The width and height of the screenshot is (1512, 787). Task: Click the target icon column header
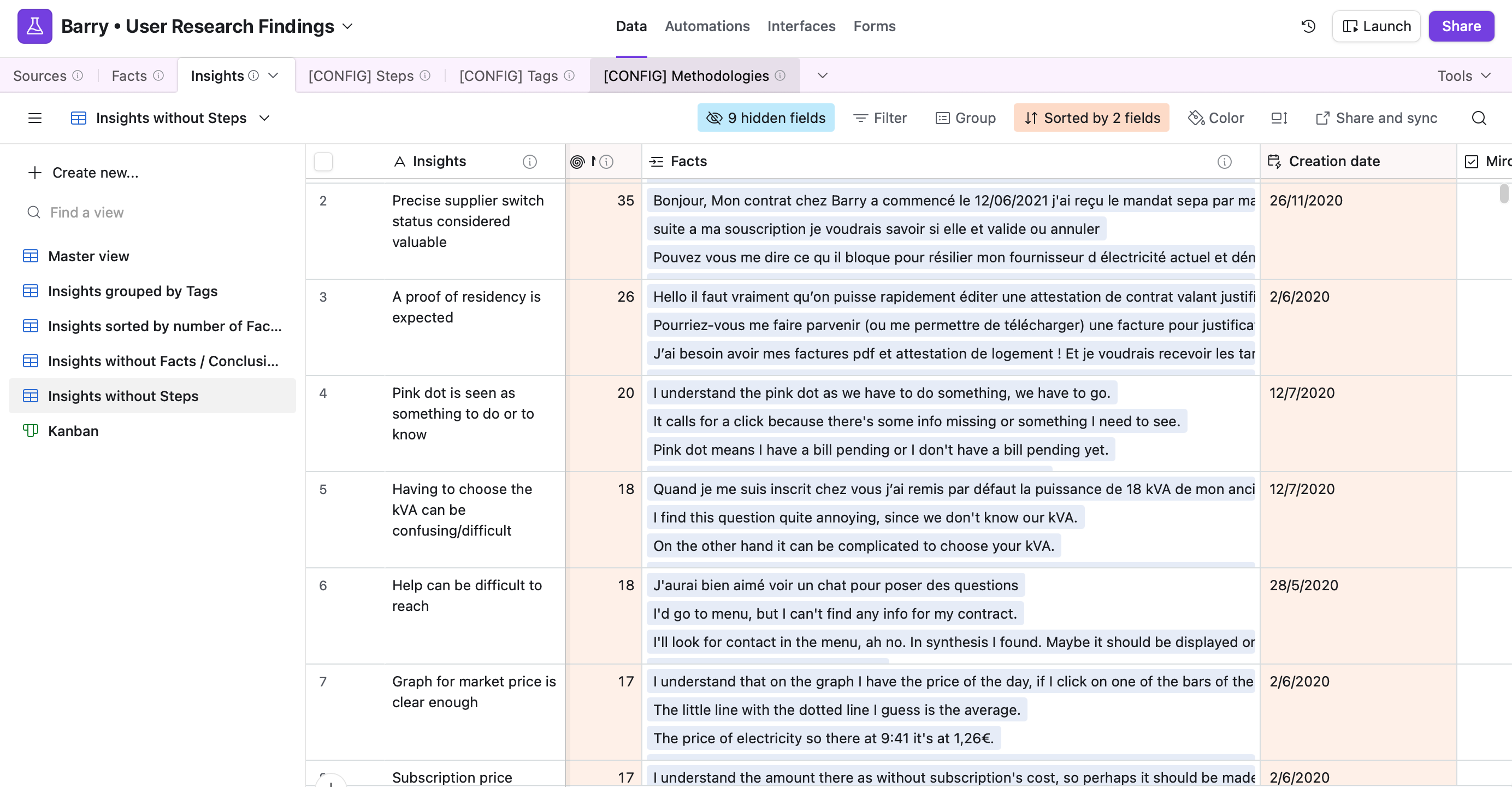577,162
